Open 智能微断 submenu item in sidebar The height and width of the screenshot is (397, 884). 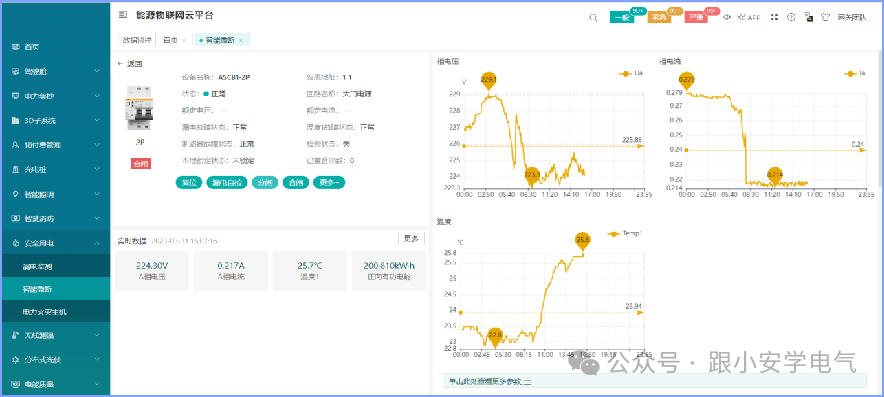55,288
